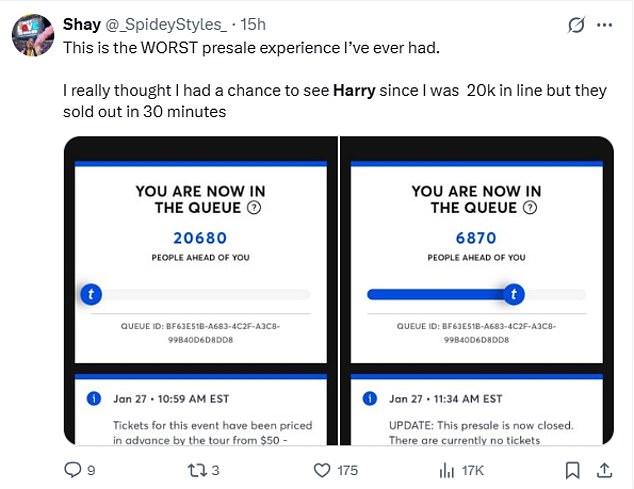Screen dimensions: 634x489
Task: Like the tweet with heart icon
Action: point(322,469)
